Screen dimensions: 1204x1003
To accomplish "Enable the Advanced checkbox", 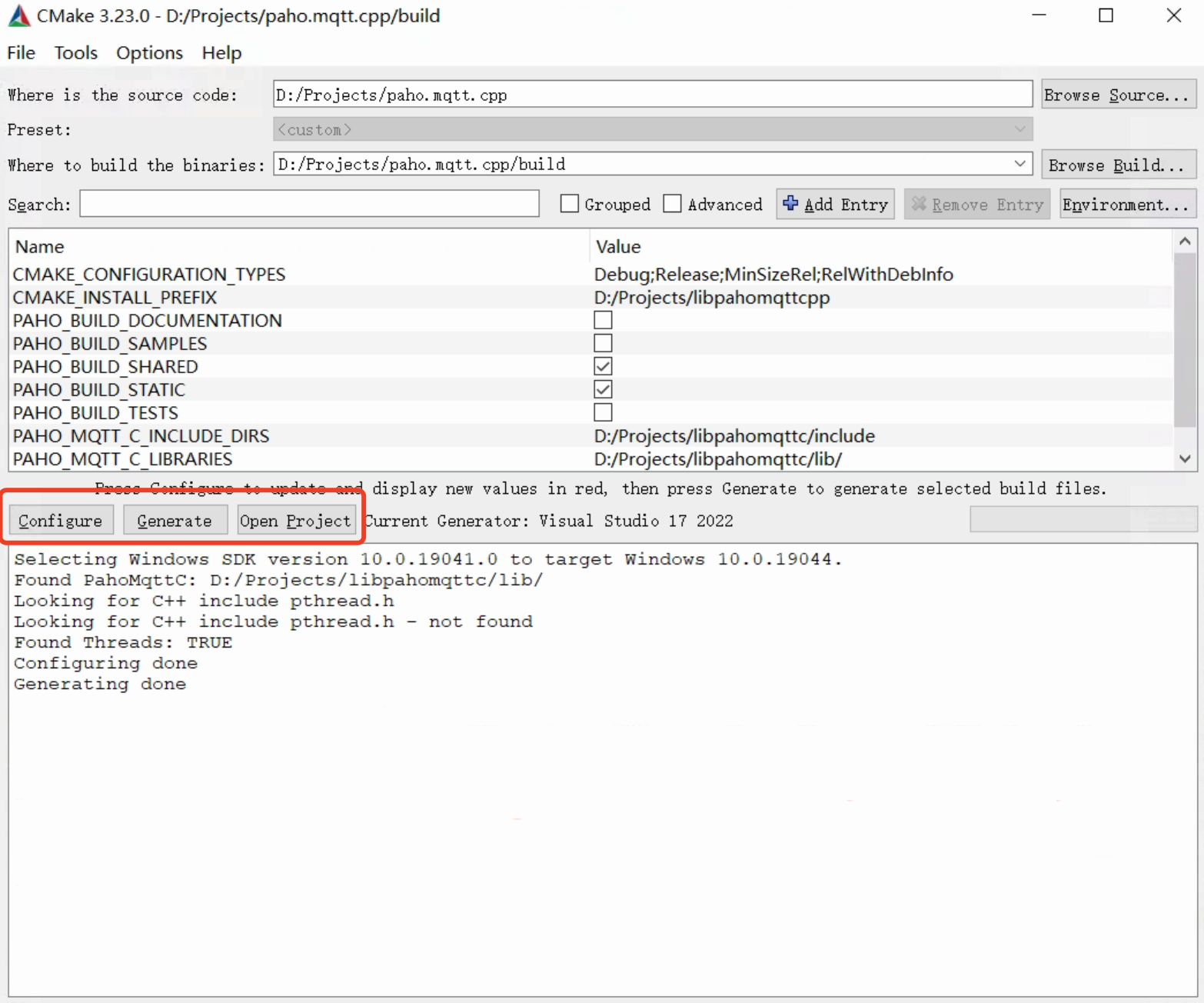I will tap(673, 204).
